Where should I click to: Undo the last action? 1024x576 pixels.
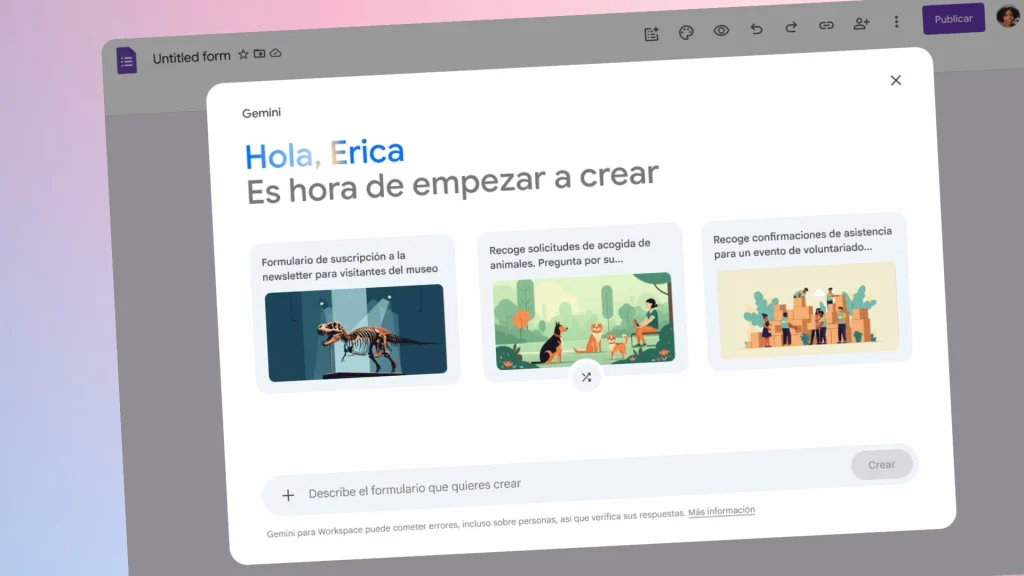point(756,29)
